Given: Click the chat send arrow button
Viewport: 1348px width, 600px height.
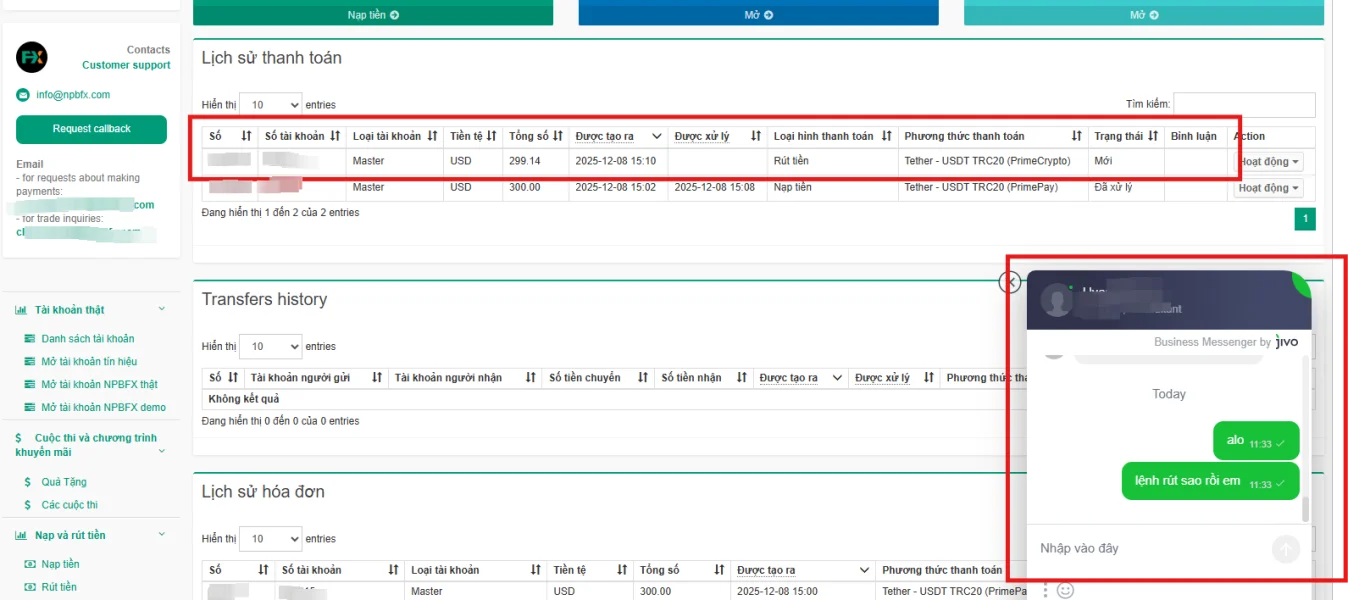Looking at the screenshot, I should click(1286, 549).
